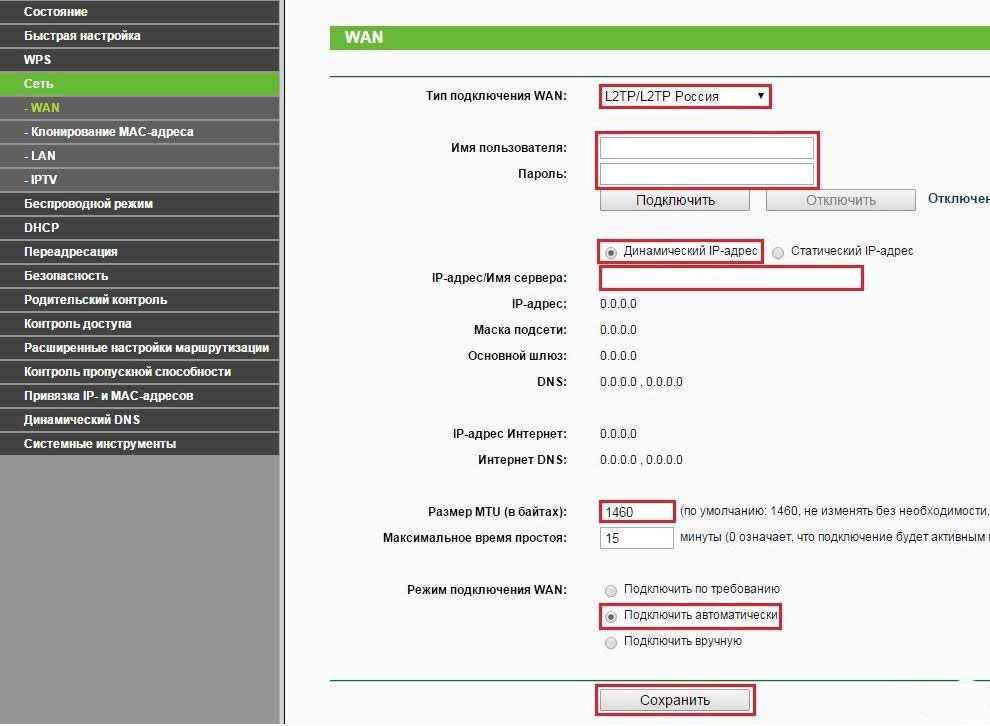
Task: Expand Беспроводной режим section
Action: click(x=88, y=204)
